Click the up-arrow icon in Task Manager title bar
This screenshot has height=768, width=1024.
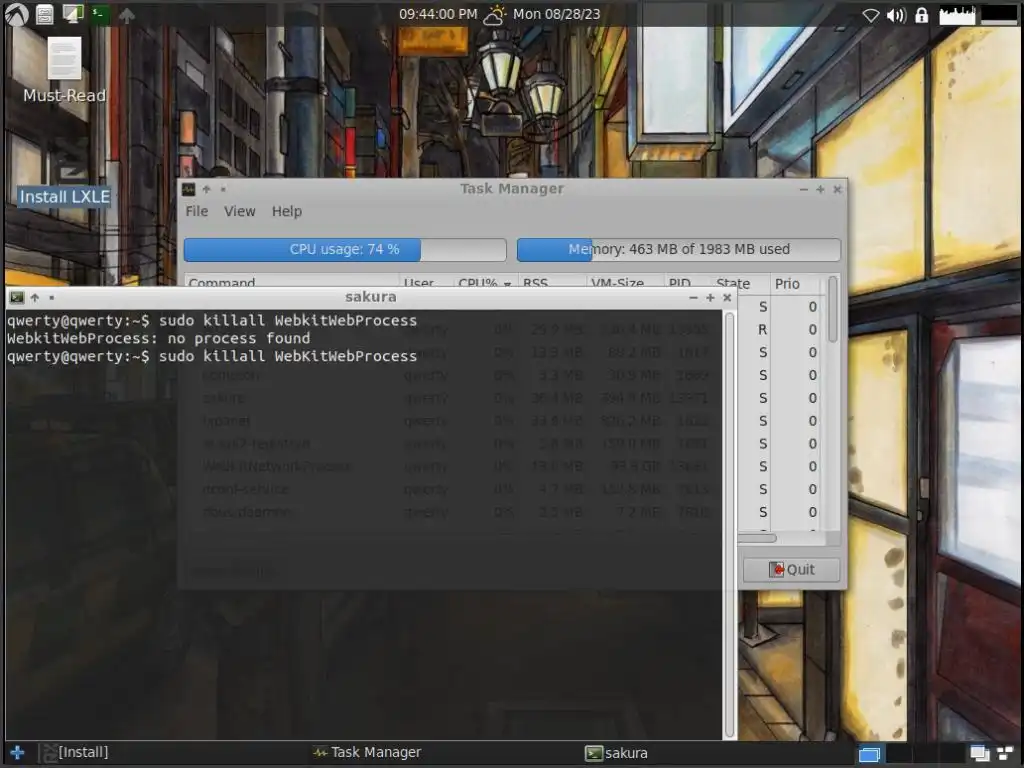coord(206,189)
